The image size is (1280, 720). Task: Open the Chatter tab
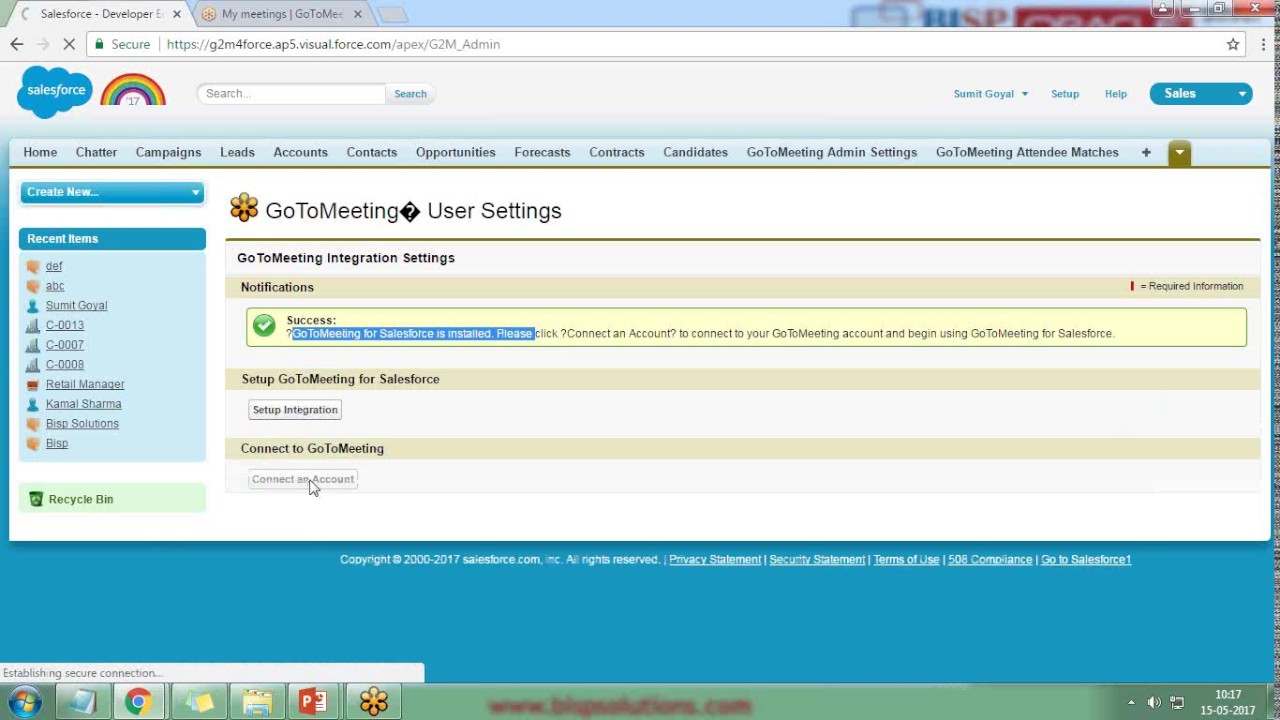pos(96,152)
